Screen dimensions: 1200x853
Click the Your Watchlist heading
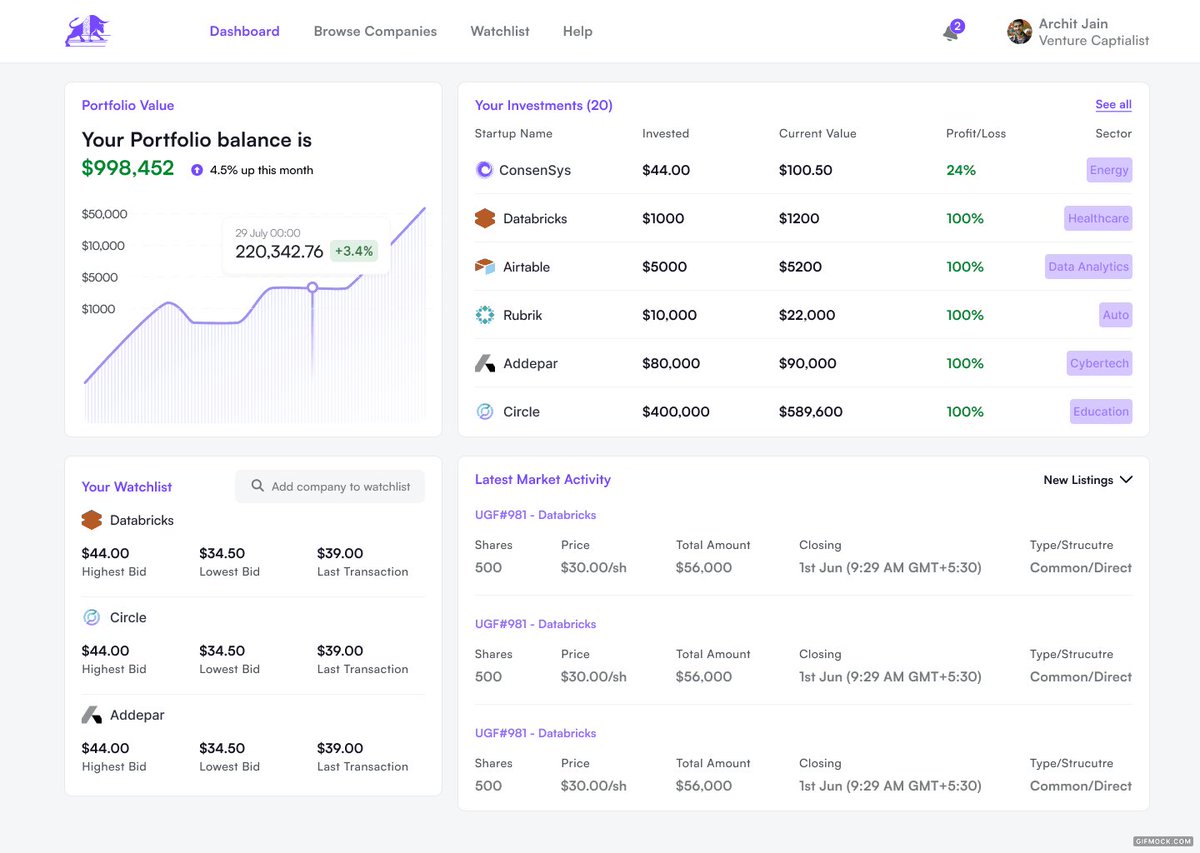coord(127,487)
